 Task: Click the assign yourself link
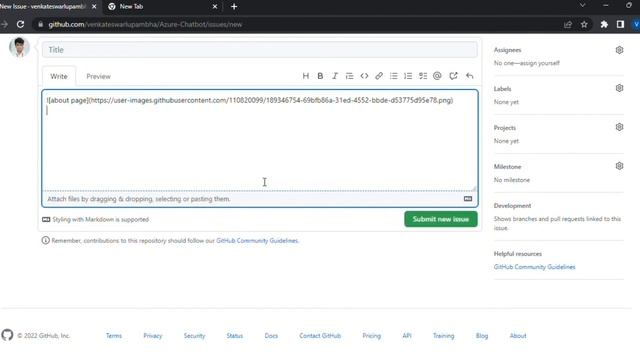point(539,63)
